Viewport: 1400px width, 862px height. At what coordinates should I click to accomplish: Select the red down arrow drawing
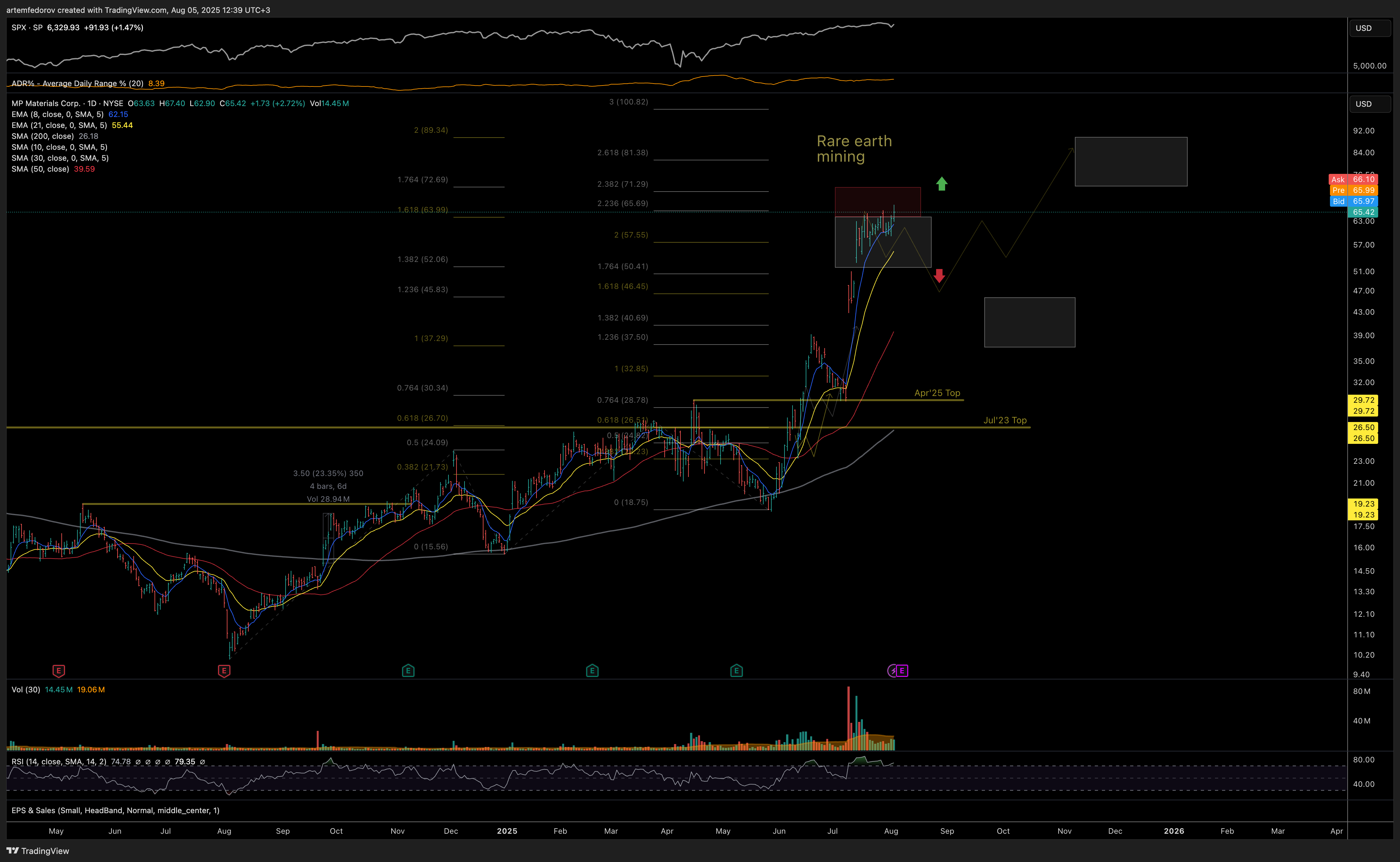(x=939, y=276)
